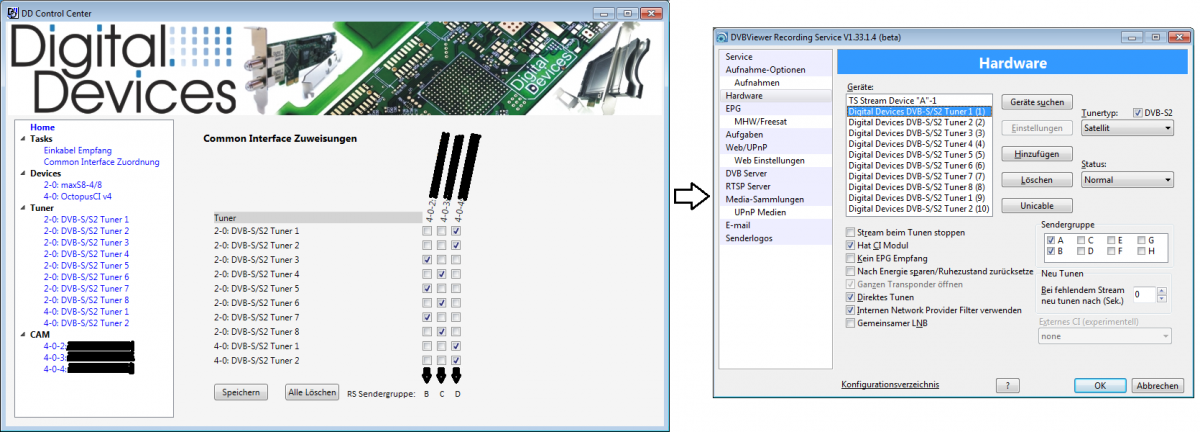The width and height of the screenshot is (1200, 432).
Task: Select Digital Devices DVB-S/S2 Tuner 5 (5)
Action: [916, 155]
